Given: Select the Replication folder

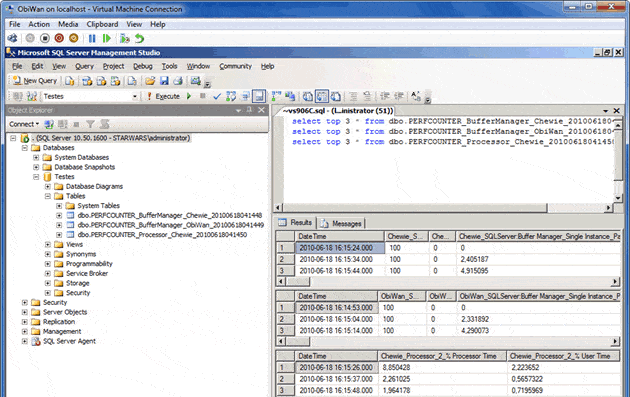Looking at the screenshot, I should [x=59, y=322].
